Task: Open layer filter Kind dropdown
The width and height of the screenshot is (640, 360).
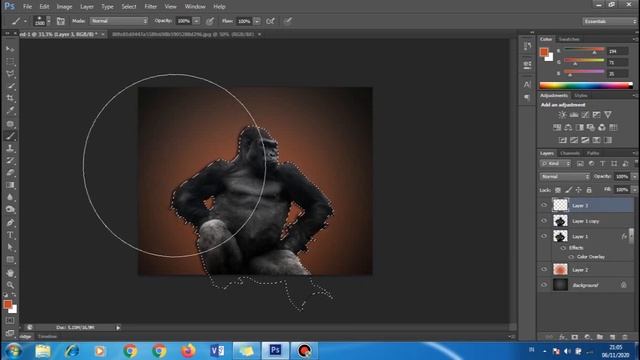Action: [x=555, y=164]
